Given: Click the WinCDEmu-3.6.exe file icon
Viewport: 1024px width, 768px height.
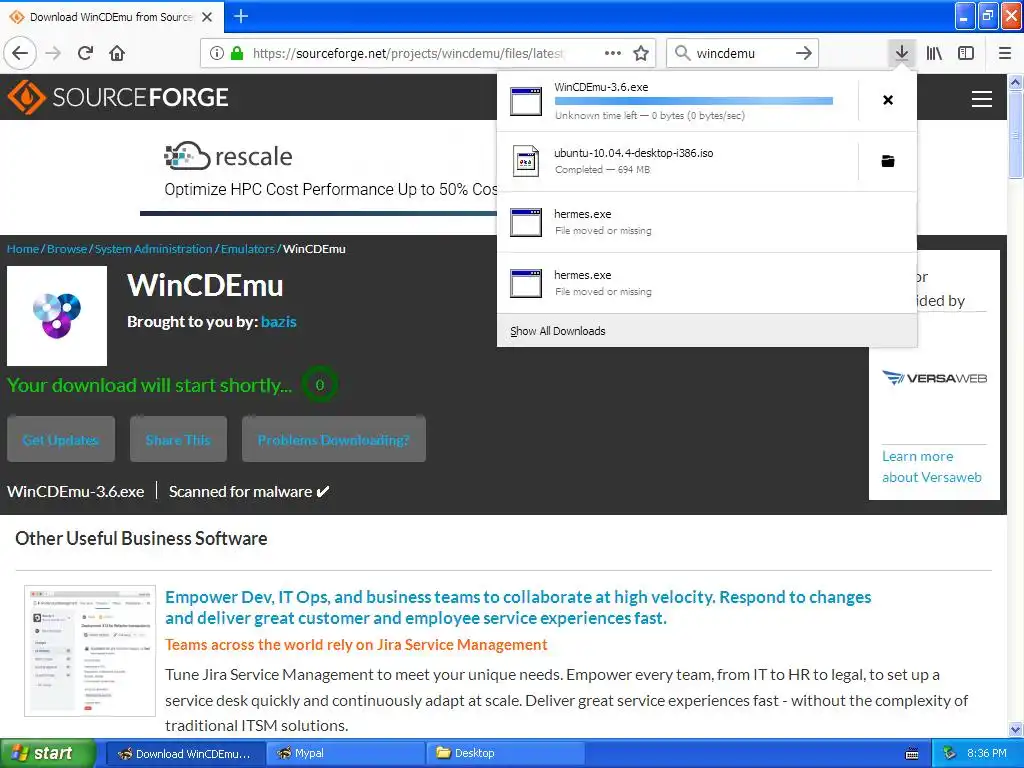Looking at the screenshot, I should (x=526, y=101).
